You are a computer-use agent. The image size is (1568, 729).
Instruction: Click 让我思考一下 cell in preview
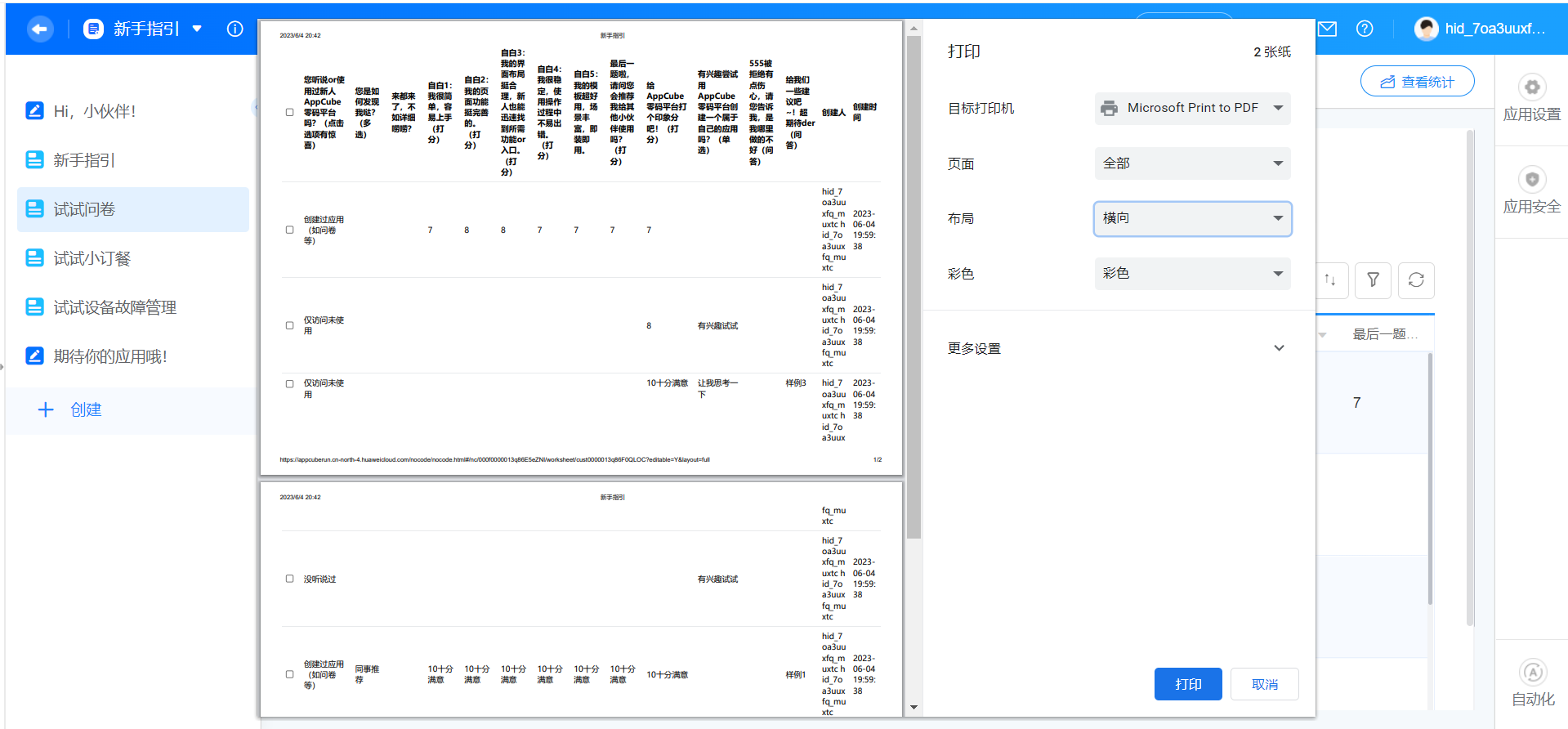(x=717, y=388)
